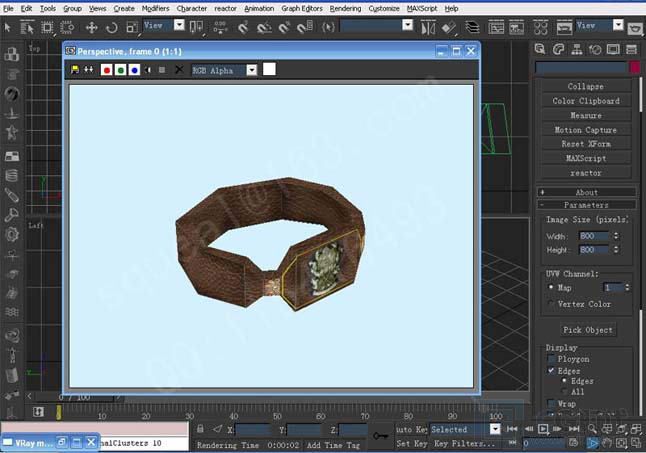Open Utilities panel tab icon
Image resolution: width=646 pixels, height=453 pixels.
point(632,49)
